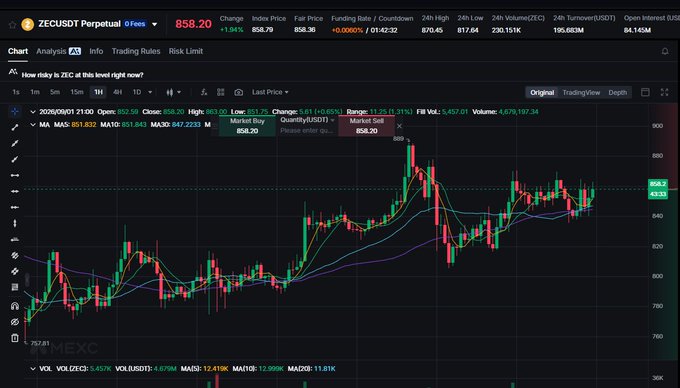Open the Info tab
This screenshot has height=388, width=680.
click(96, 51)
